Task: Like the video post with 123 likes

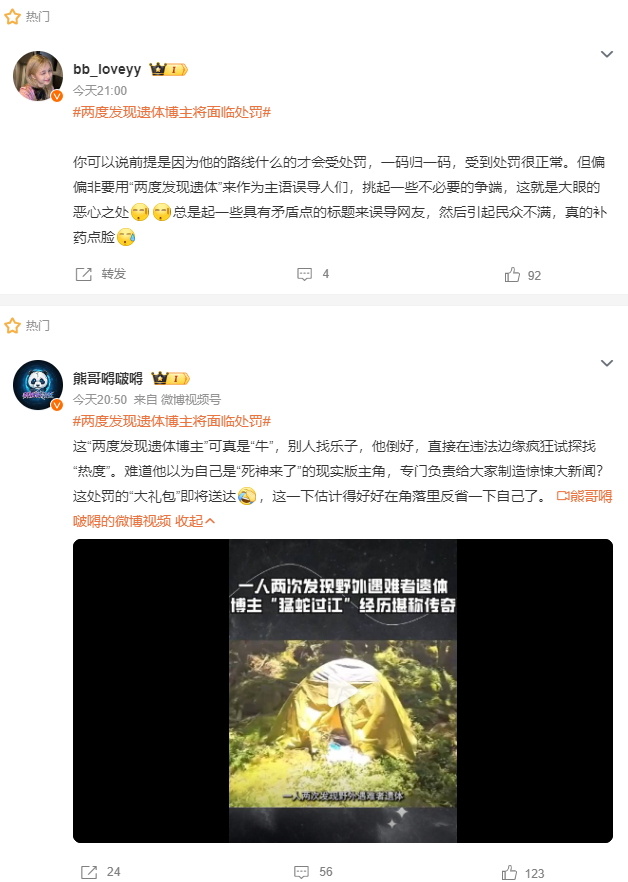Action: point(523,873)
